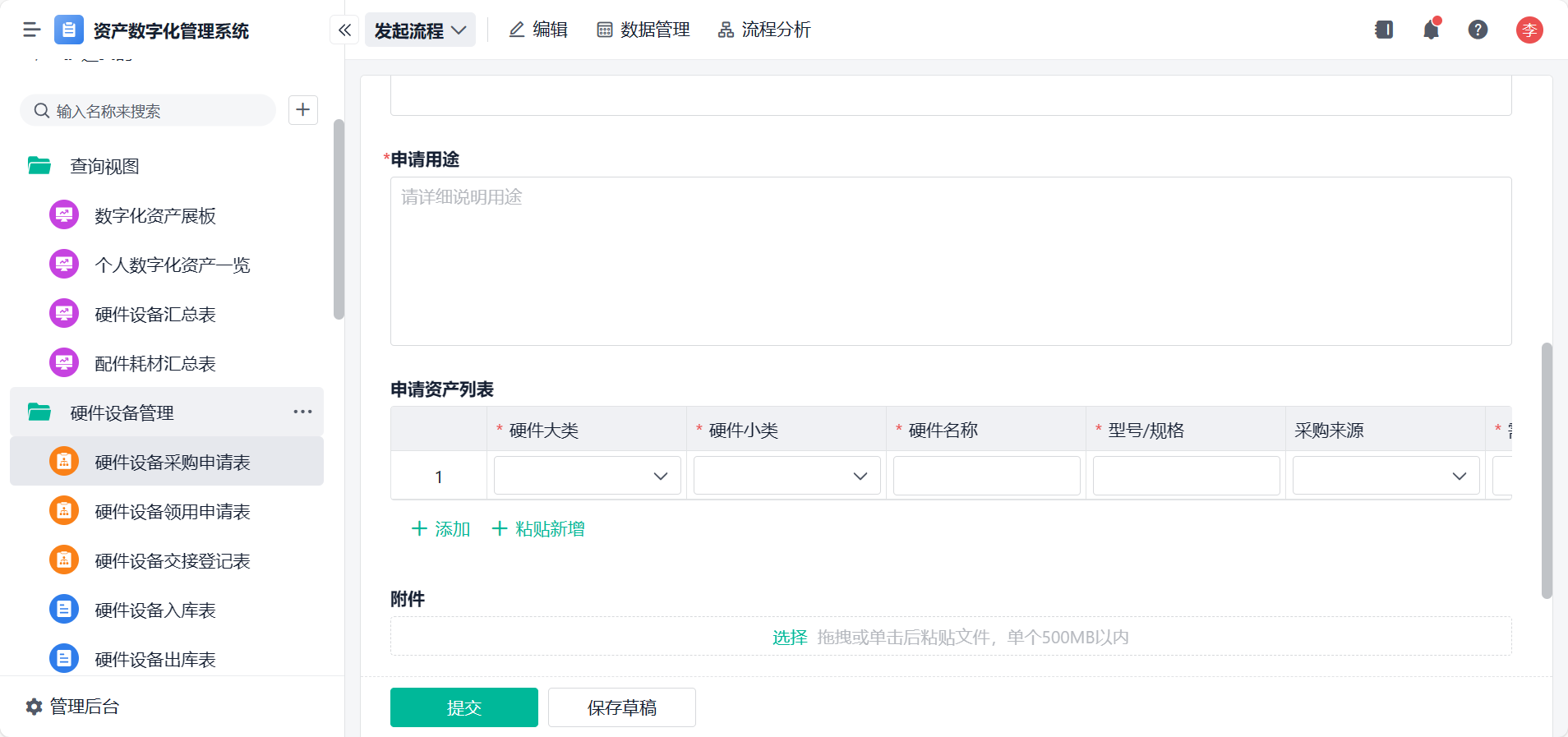The width and height of the screenshot is (1568, 737).
Task: Click the main form vertical scrollbar
Action: pos(1547,470)
